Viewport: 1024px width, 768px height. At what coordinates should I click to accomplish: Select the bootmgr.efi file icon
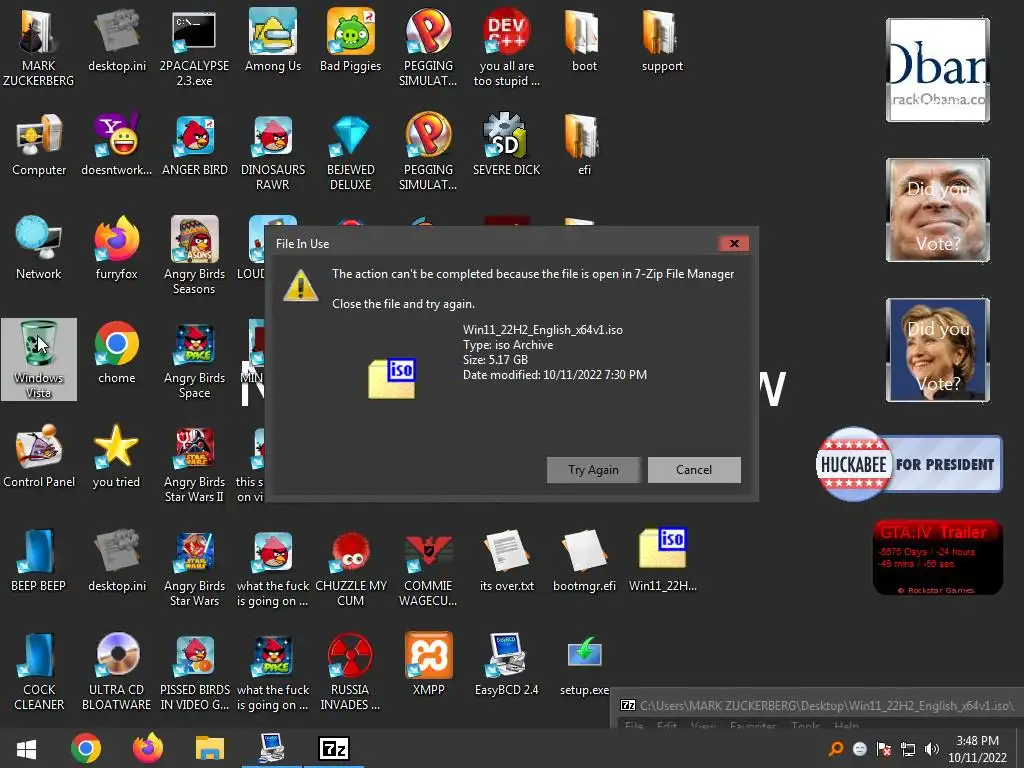click(x=584, y=560)
